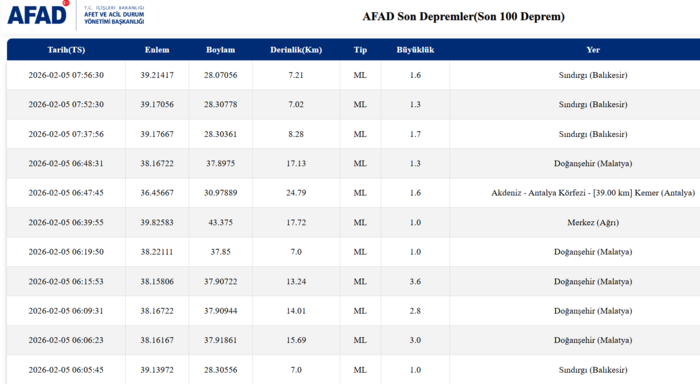Image resolution: width=700 pixels, height=384 pixels.
Task: Click latitude value 39.17056
Action: pyautogui.click(x=157, y=104)
